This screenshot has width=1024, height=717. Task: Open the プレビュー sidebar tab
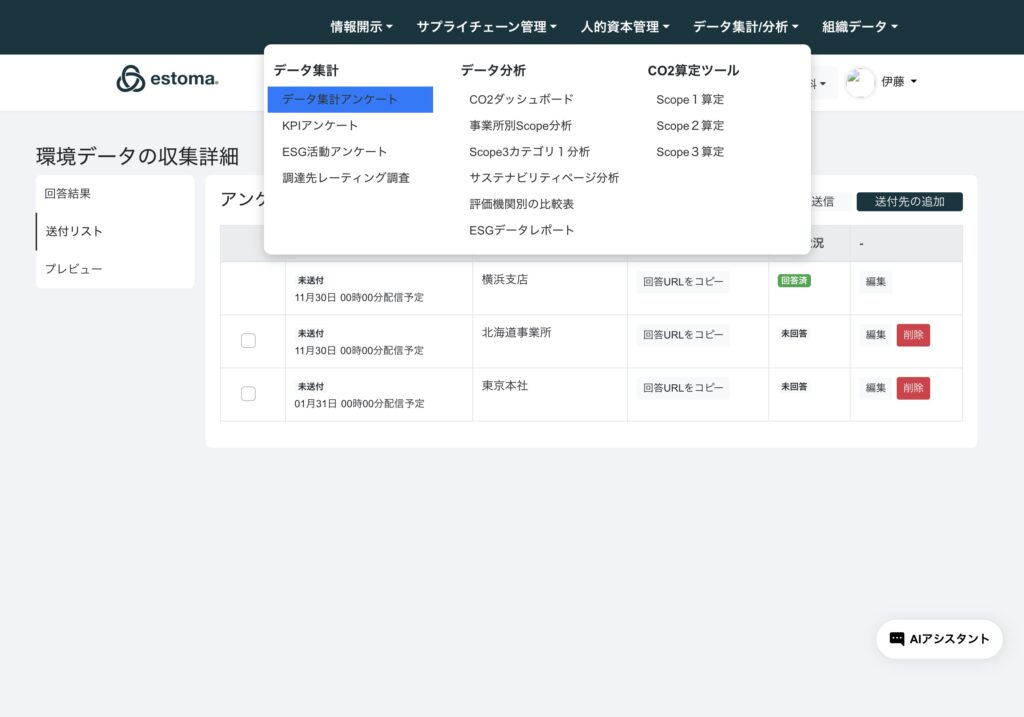point(73,269)
